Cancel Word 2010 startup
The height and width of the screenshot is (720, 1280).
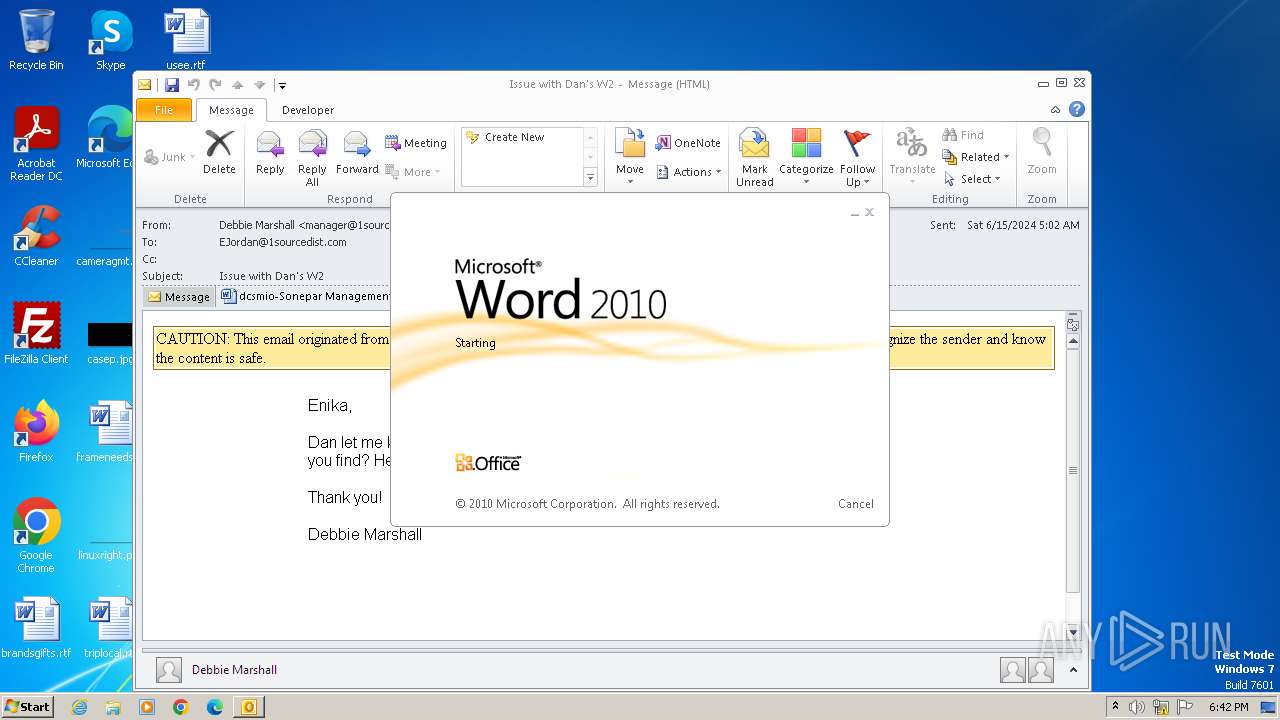(856, 504)
